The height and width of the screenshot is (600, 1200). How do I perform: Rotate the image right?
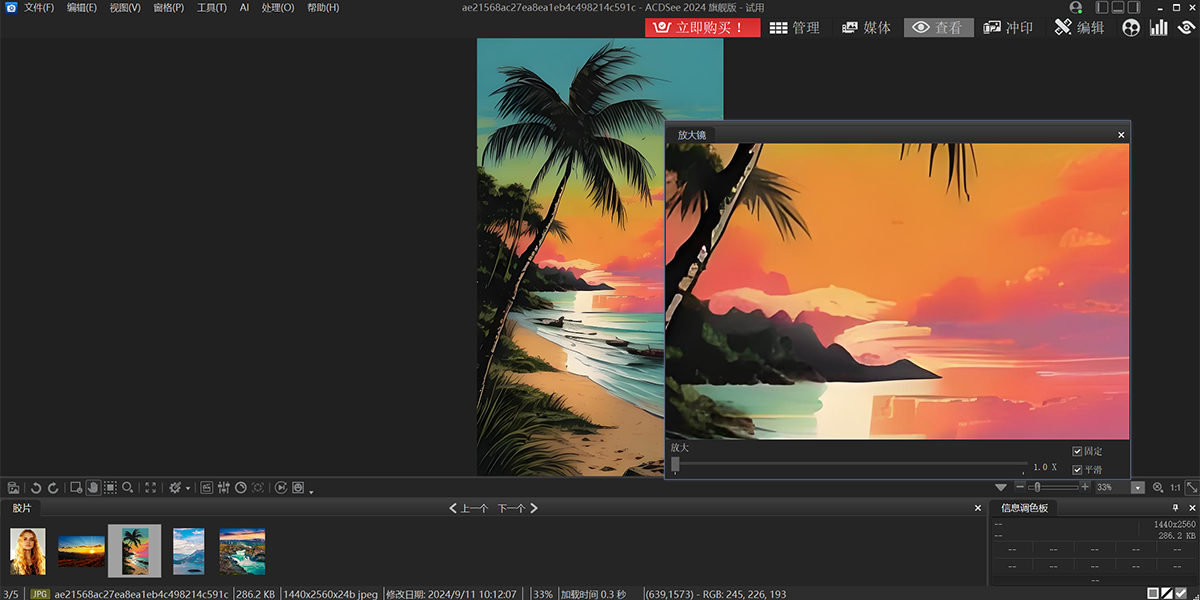(53, 488)
